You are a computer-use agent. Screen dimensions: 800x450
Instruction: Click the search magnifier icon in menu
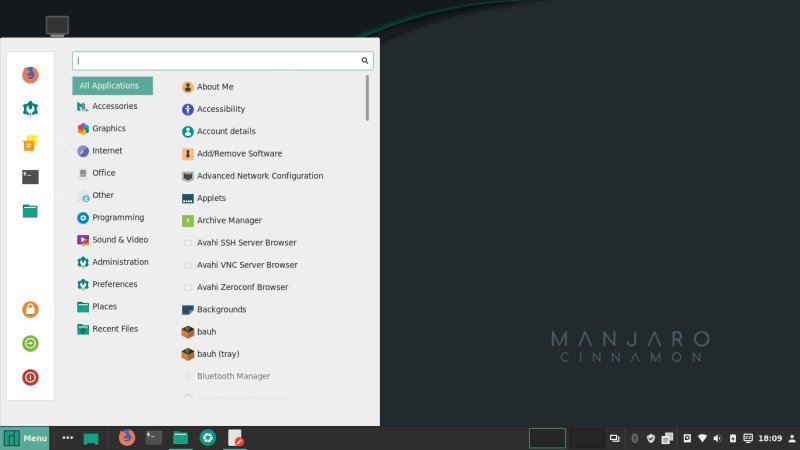pyautogui.click(x=365, y=61)
